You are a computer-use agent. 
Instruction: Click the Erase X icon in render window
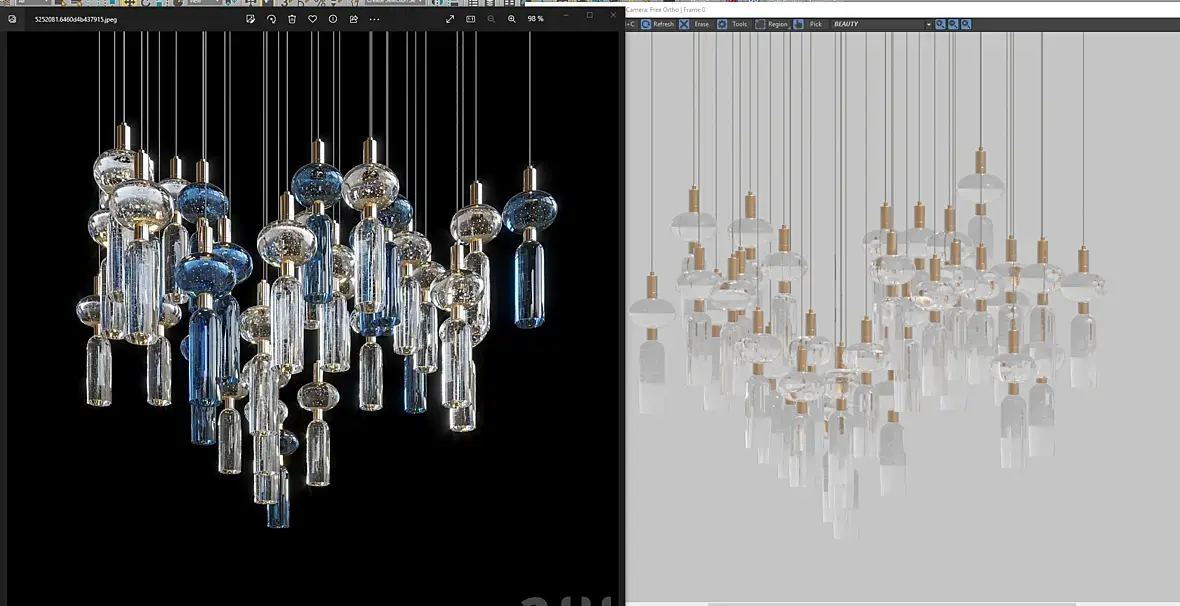(684, 24)
